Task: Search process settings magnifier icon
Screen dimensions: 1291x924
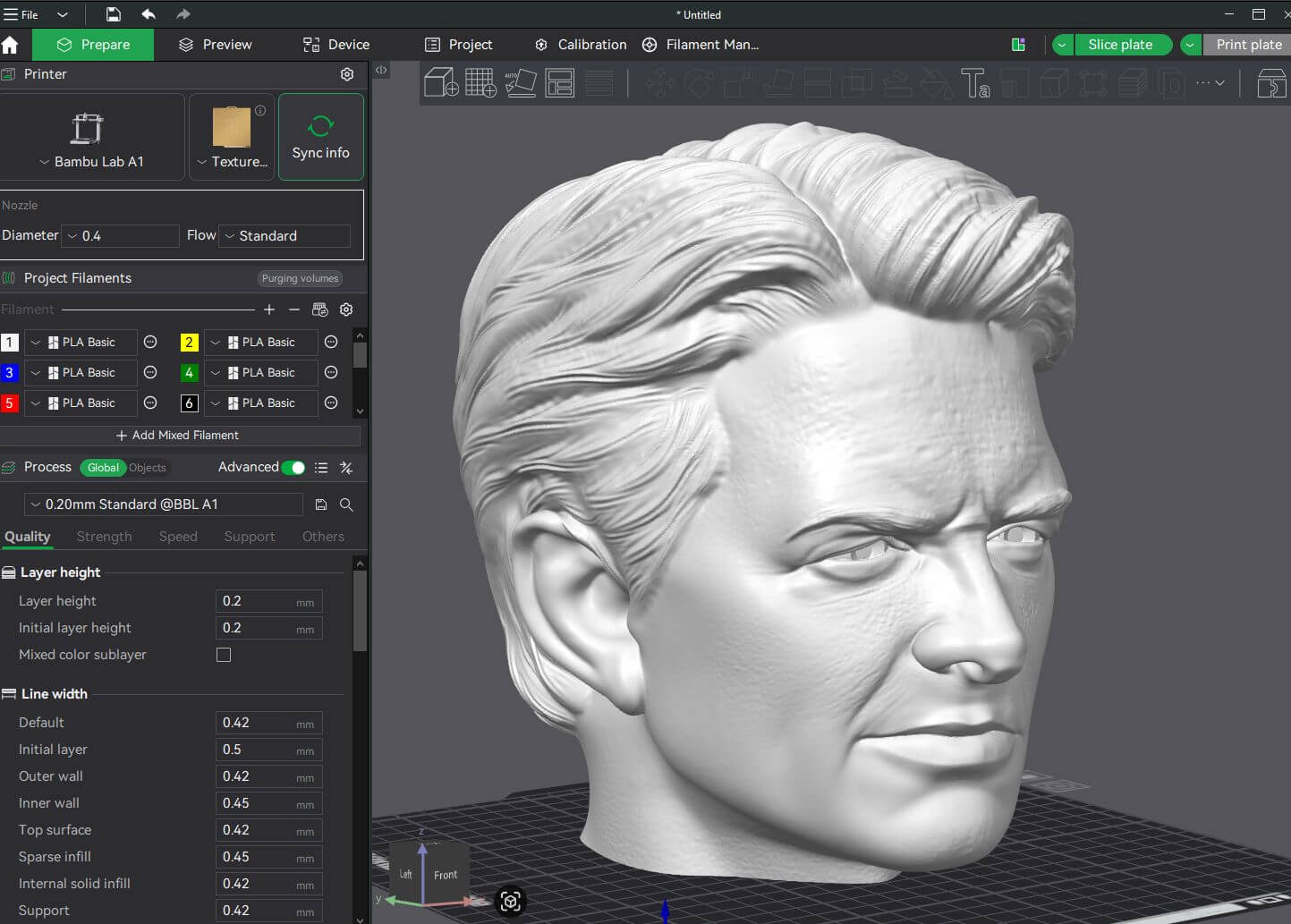Action: [346, 504]
